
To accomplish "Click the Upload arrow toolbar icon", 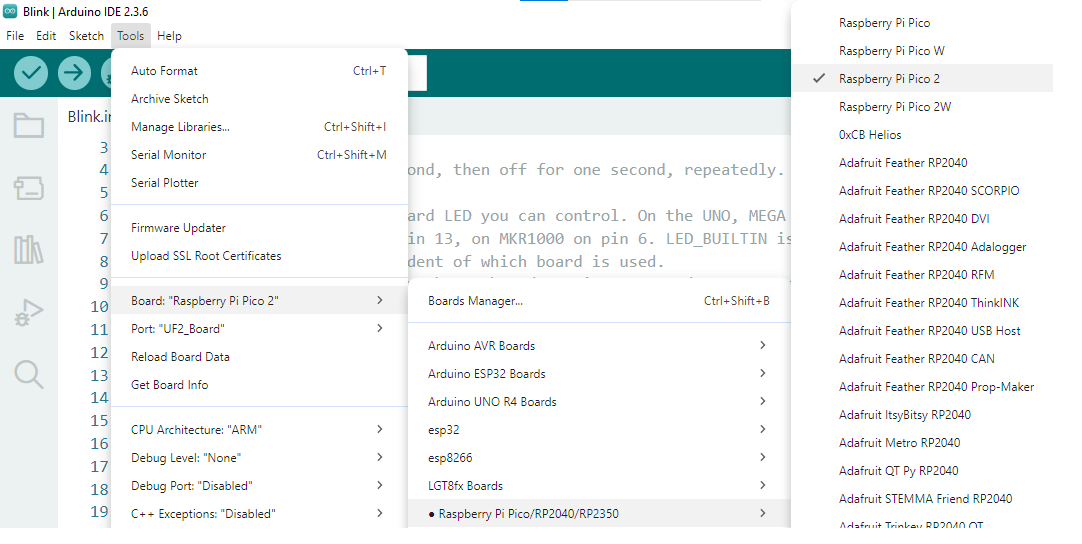I will [74, 73].
